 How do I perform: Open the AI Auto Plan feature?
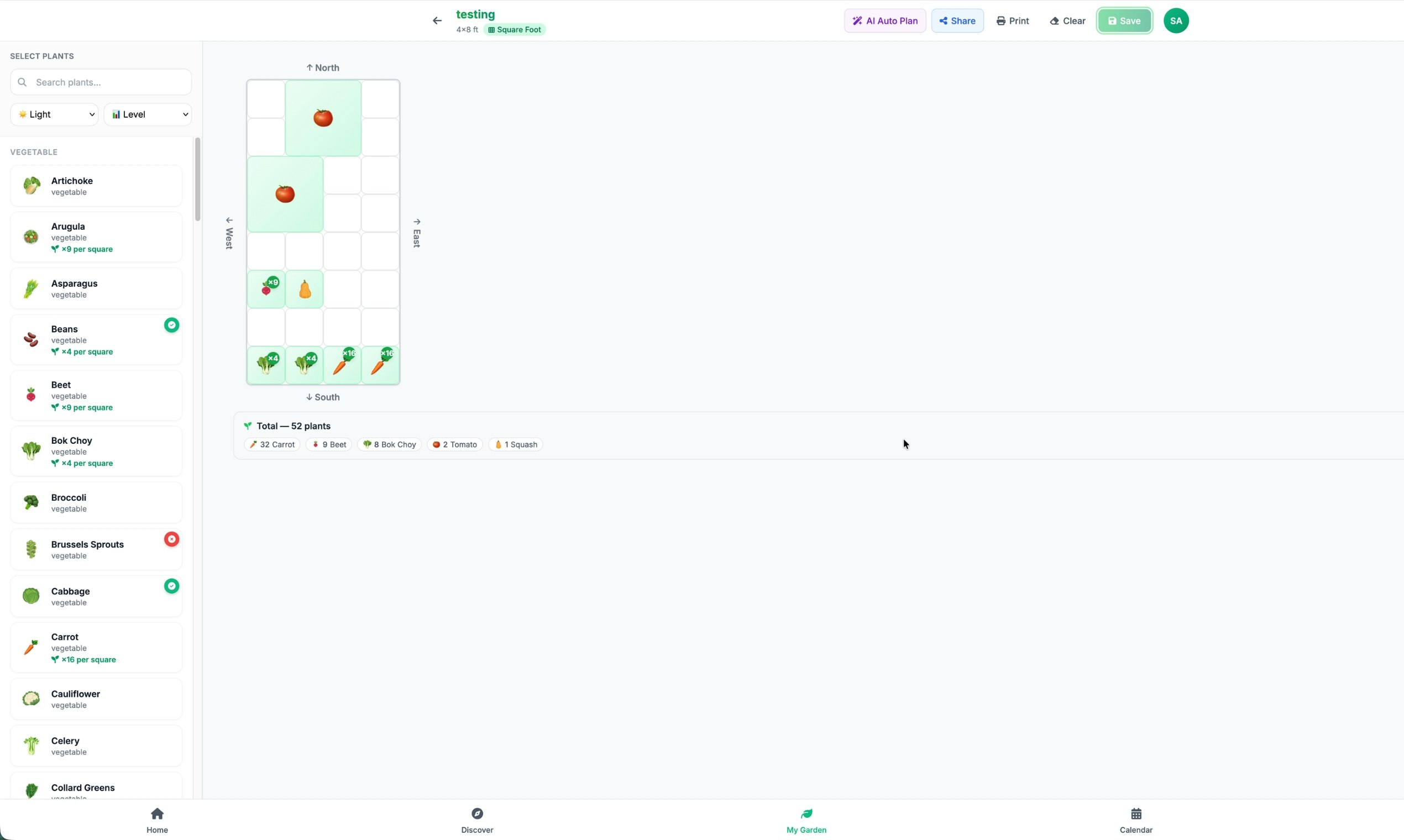884,20
